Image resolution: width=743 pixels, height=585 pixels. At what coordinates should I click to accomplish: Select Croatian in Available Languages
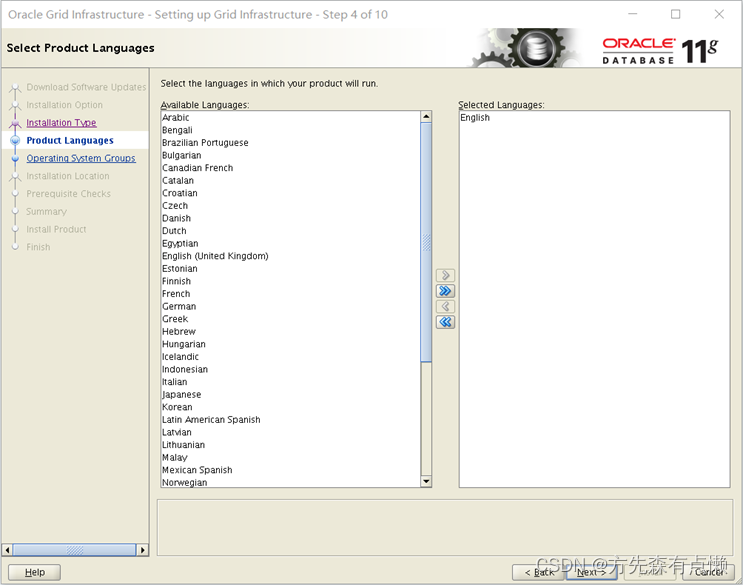pos(290,193)
